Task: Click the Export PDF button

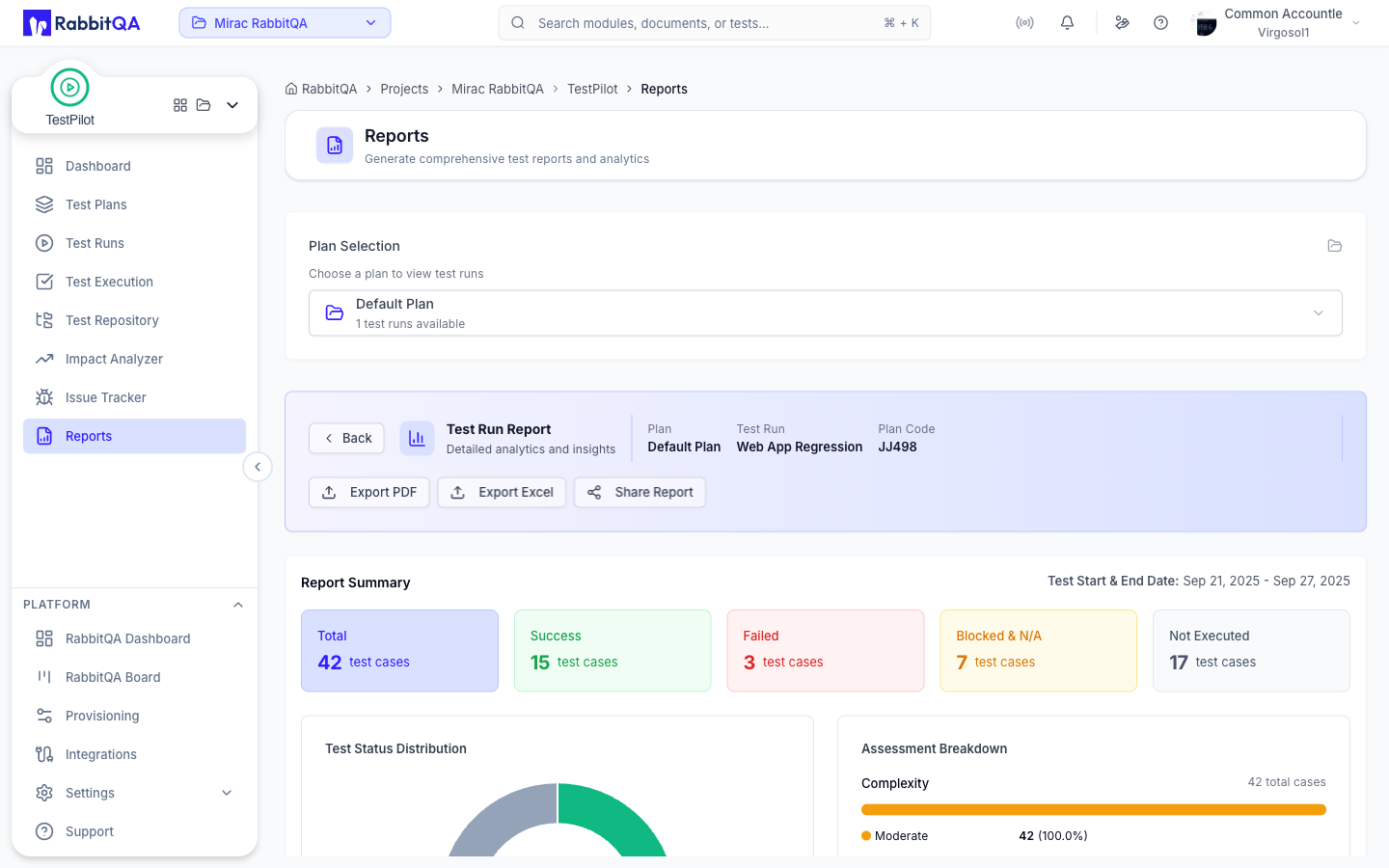Action: click(x=369, y=492)
